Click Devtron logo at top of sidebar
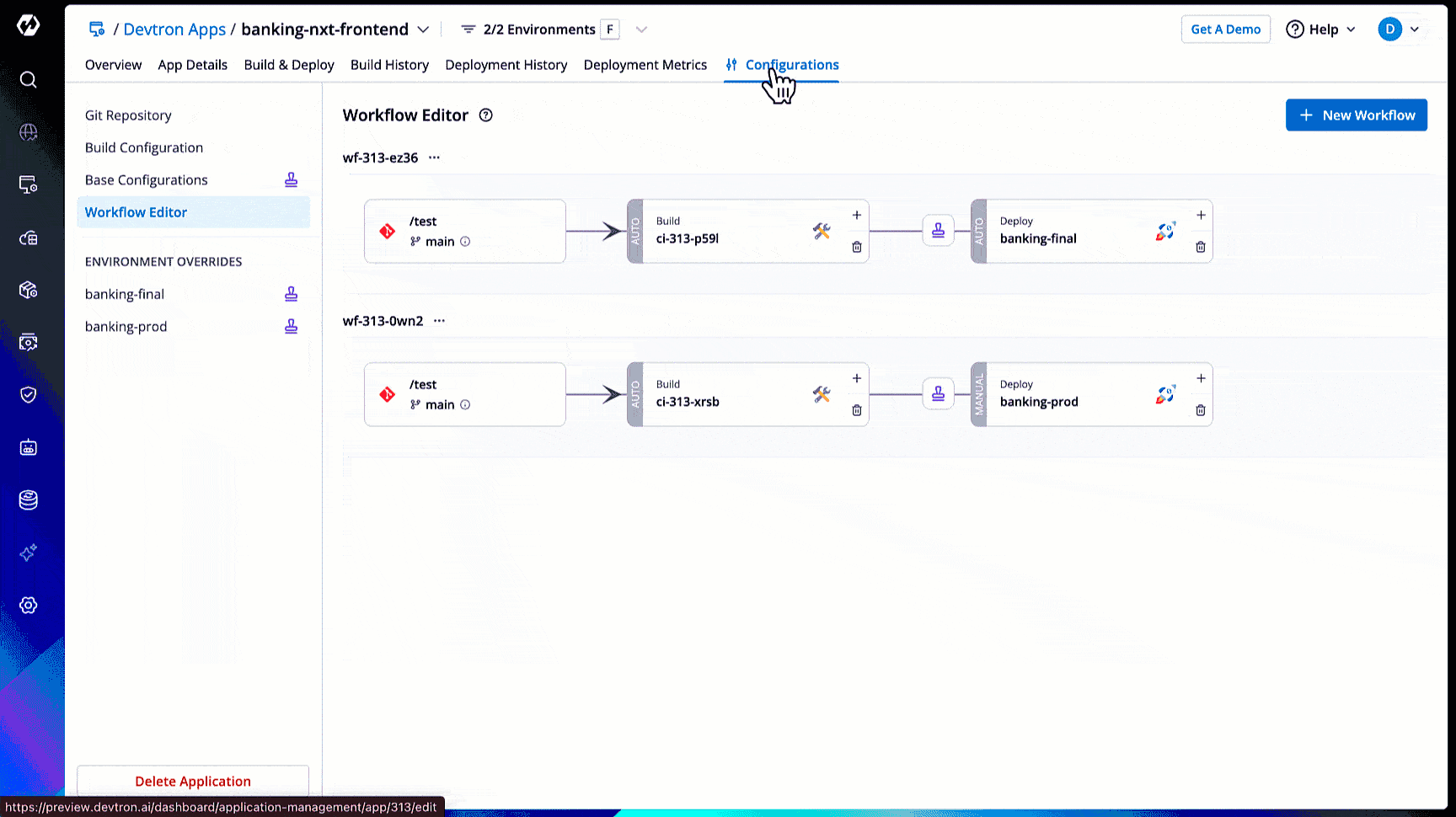 (28, 26)
